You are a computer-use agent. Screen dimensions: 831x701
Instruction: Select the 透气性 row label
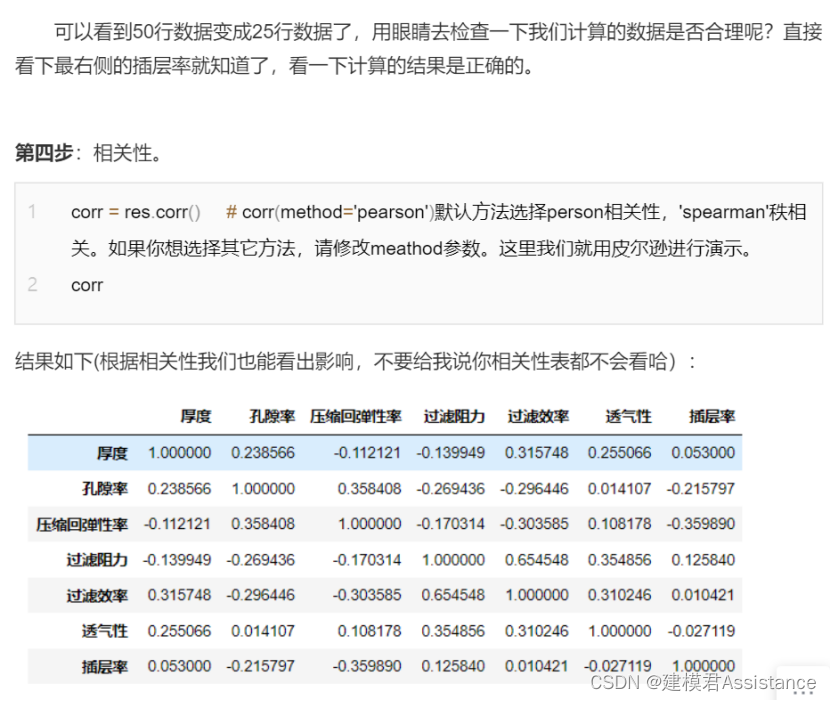point(104,631)
